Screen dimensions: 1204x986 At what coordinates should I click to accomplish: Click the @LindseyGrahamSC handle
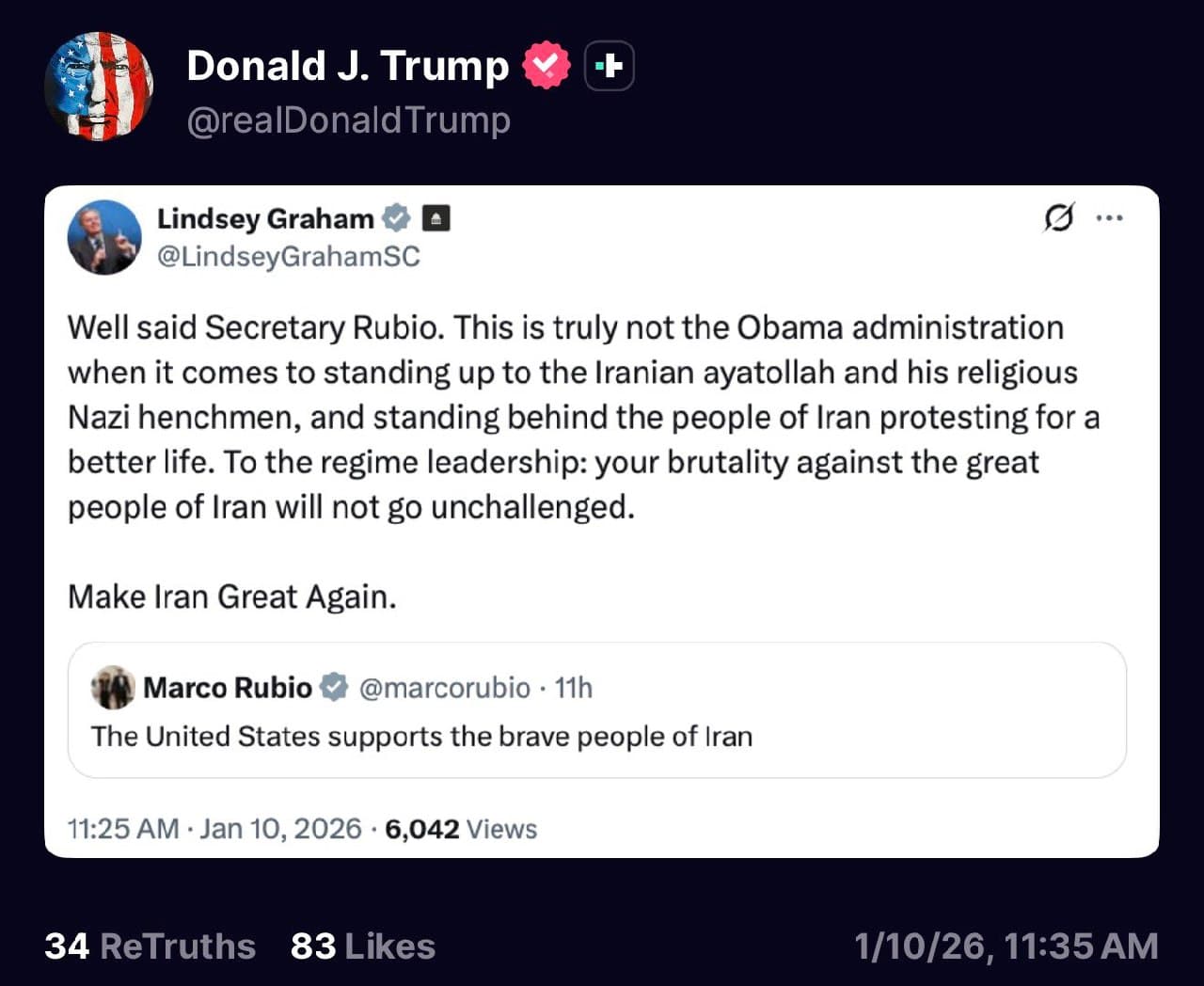tap(290, 256)
